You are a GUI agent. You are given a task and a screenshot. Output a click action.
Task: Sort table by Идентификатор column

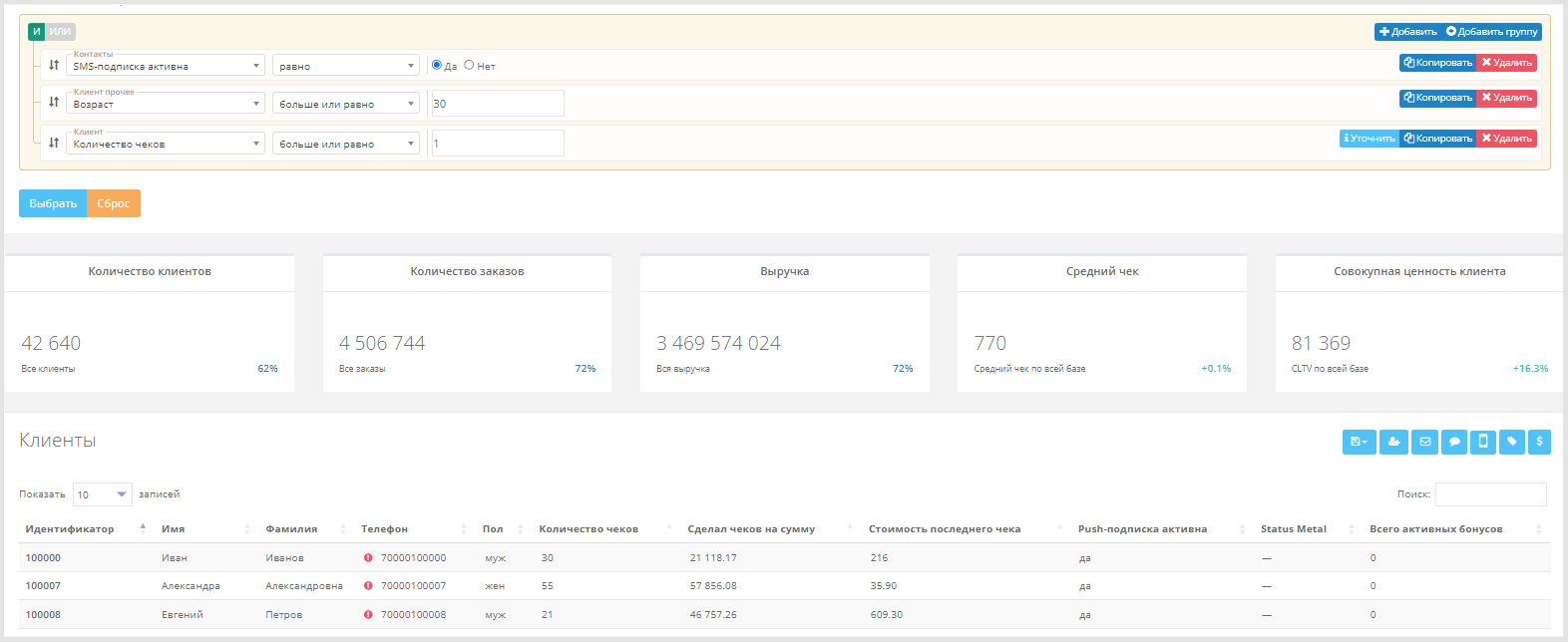(x=85, y=528)
